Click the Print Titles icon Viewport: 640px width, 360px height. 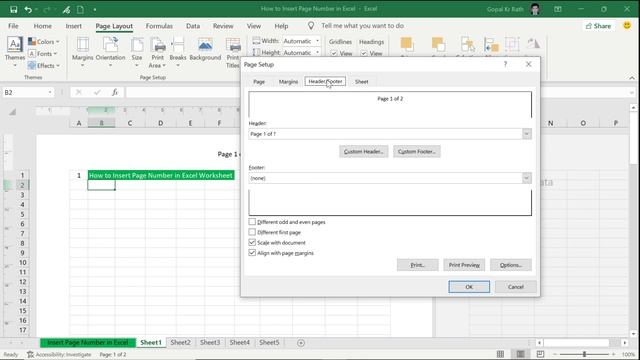pos(233,45)
